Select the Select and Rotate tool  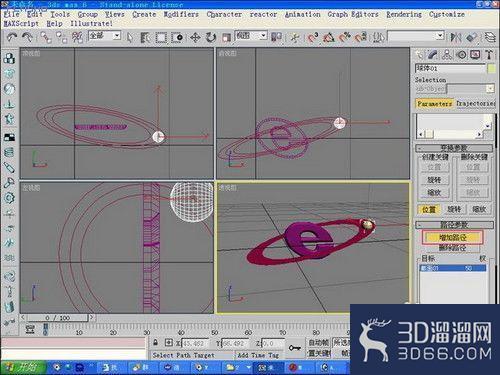(211, 37)
